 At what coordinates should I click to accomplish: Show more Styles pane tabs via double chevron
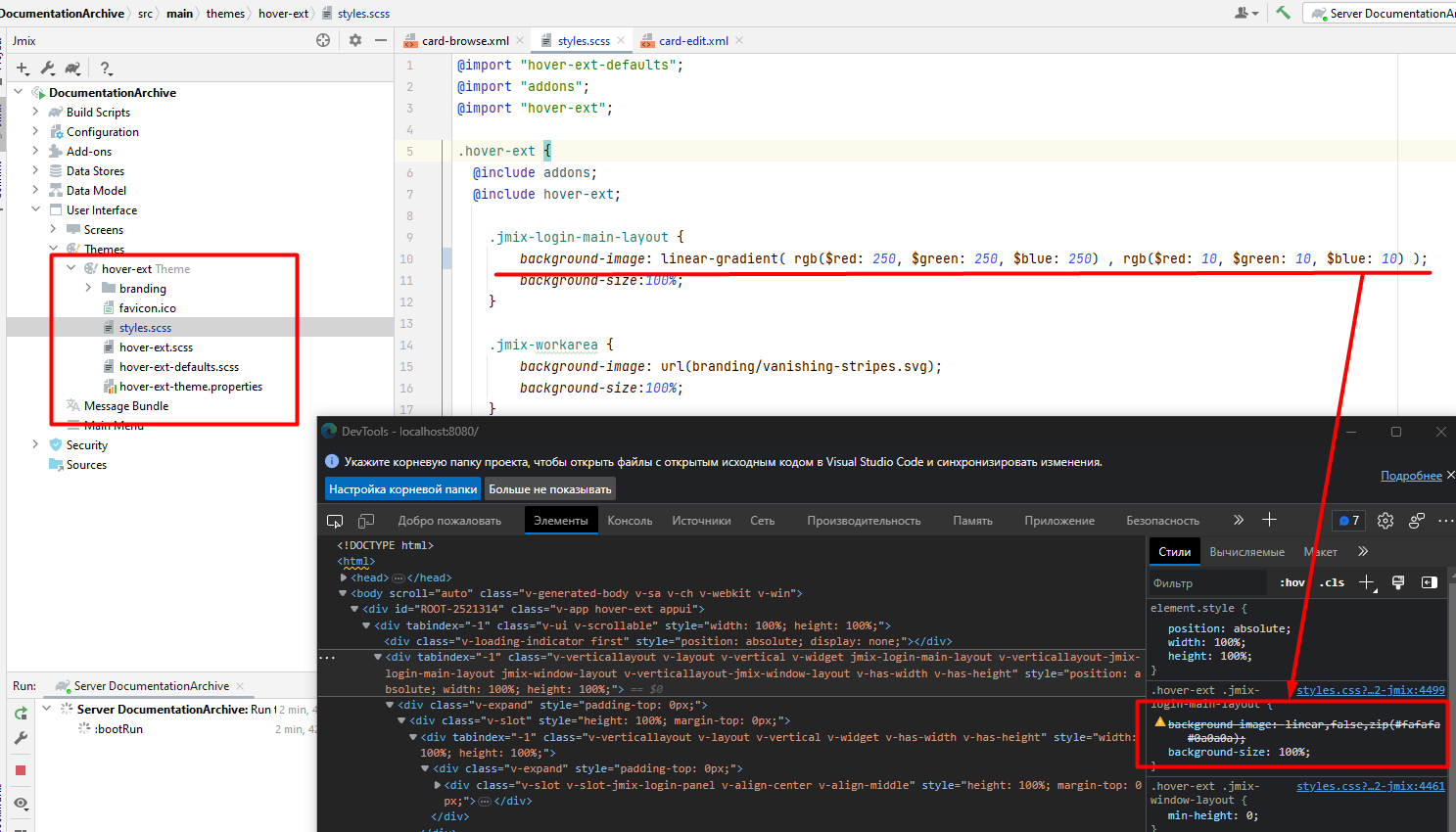(x=1363, y=551)
